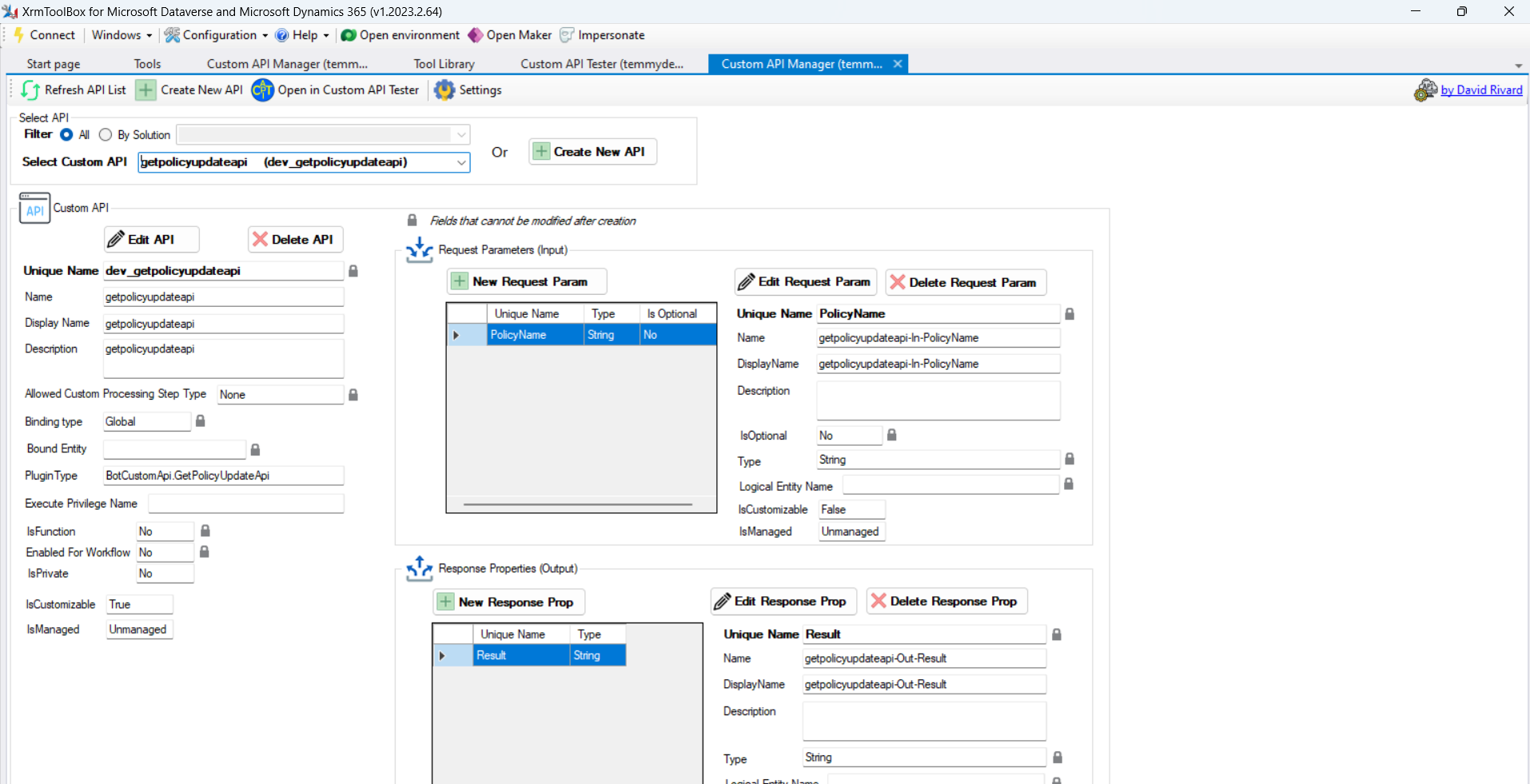Click the Delete API button
The height and width of the screenshot is (784, 1530).
click(296, 240)
